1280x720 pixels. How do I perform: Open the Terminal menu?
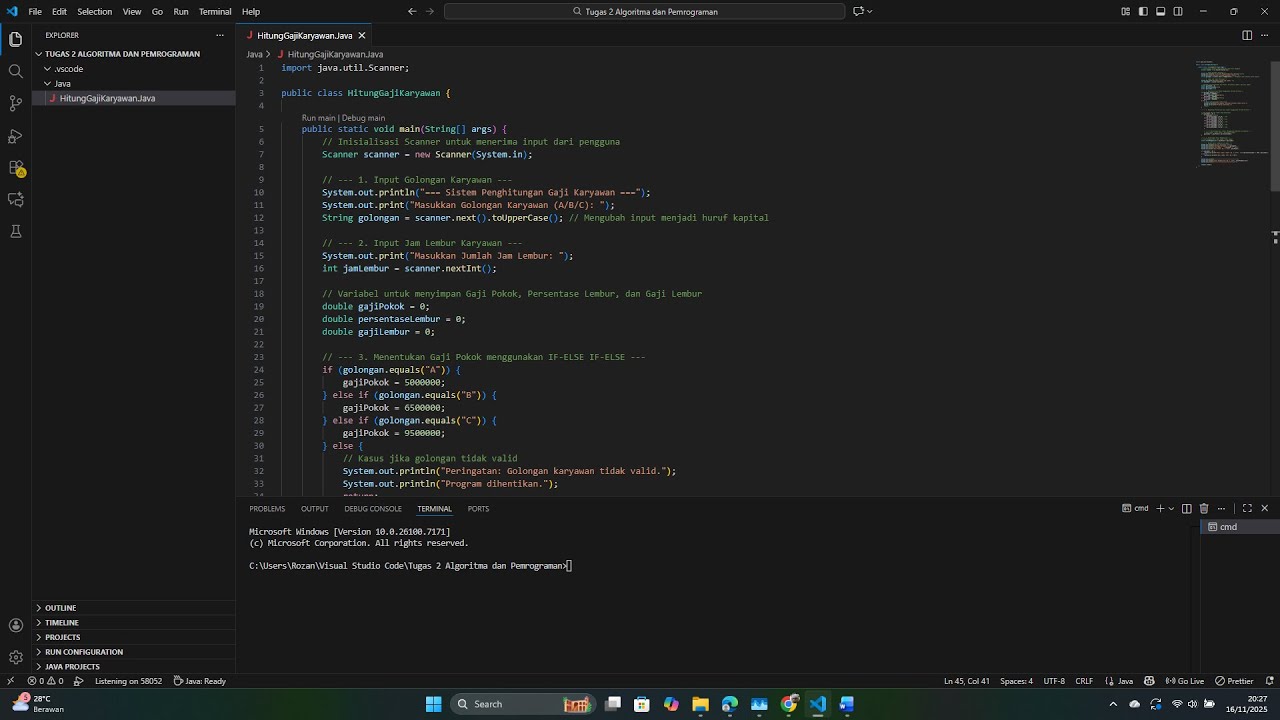pyautogui.click(x=215, y=12)
